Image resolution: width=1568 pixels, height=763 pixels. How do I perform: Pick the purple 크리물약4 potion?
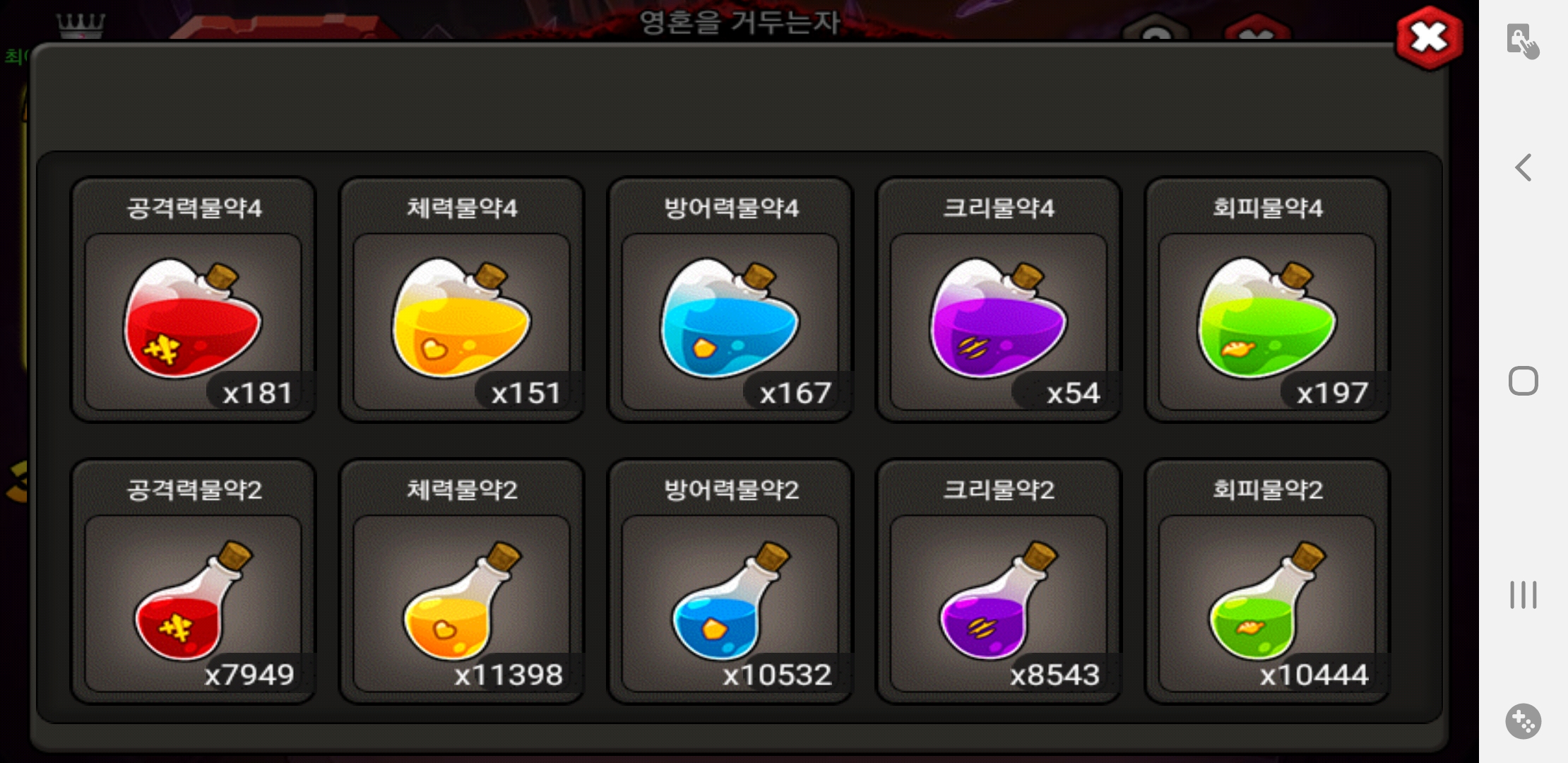(x=998, y=317)
